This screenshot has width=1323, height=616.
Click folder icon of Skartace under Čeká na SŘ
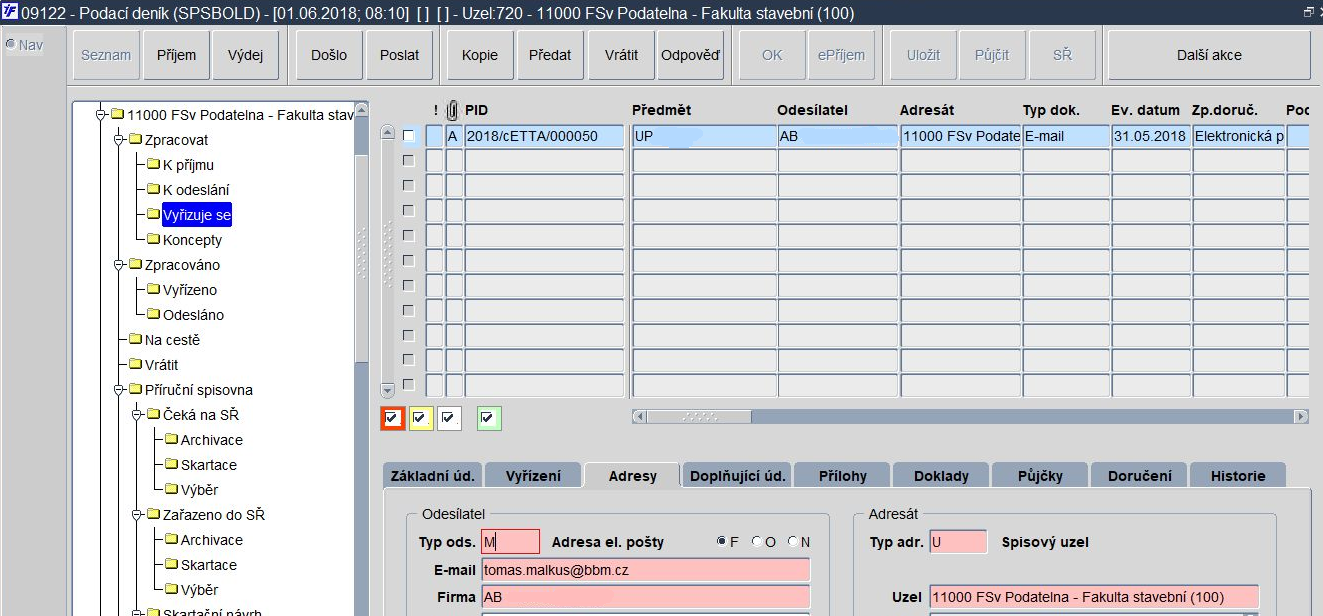tap(171, 464)
